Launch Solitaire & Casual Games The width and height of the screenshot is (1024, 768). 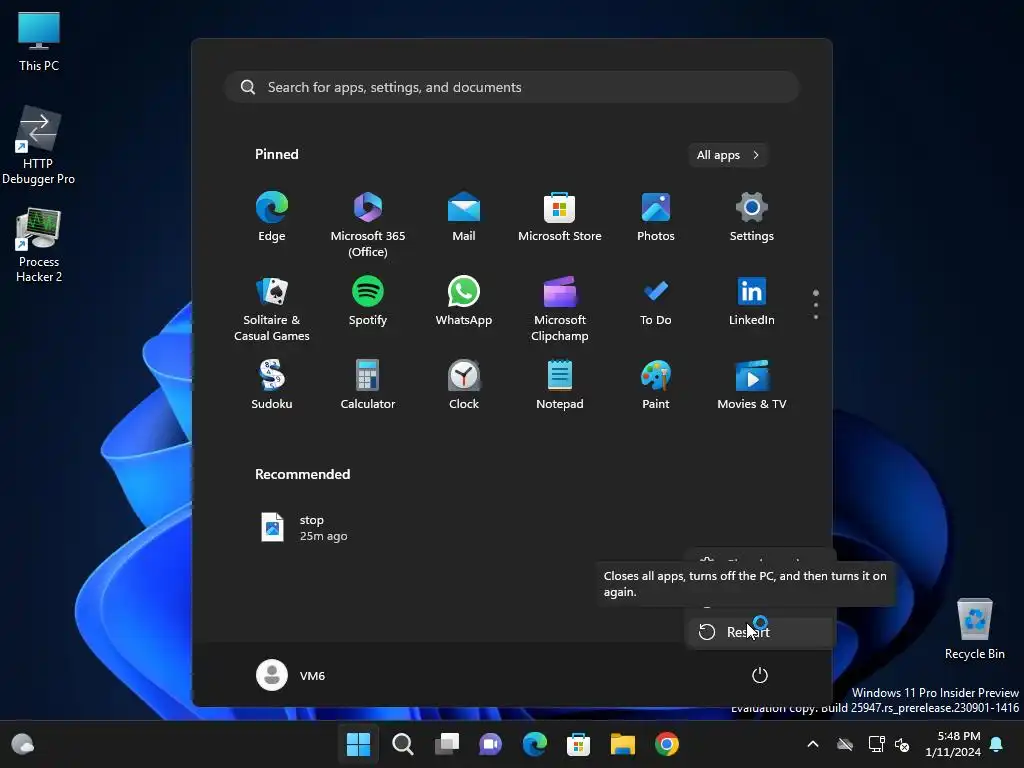[272, 309]
